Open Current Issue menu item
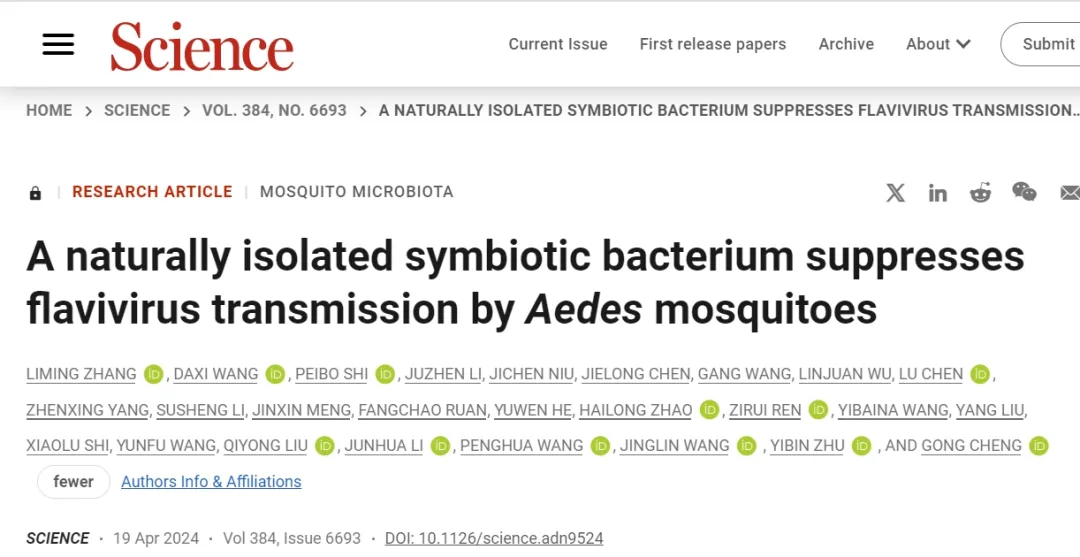 (x=558, y=44)
